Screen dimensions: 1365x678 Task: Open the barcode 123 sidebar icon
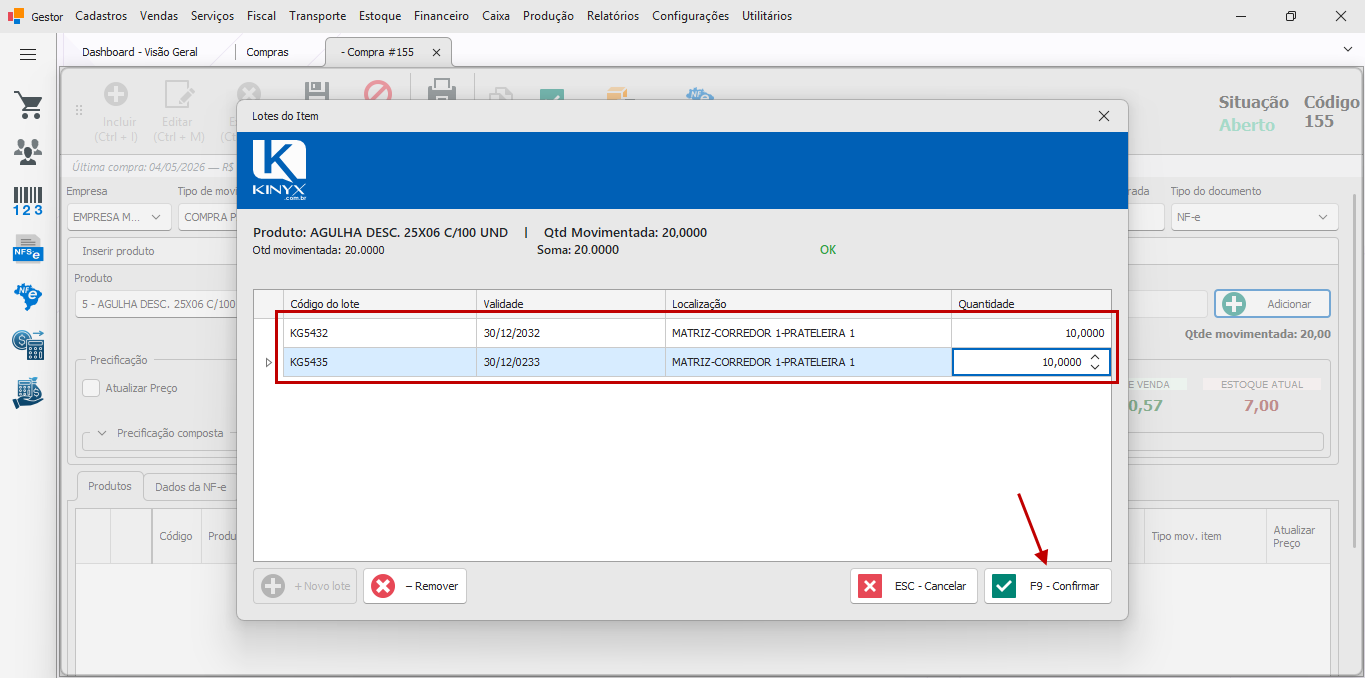pos(28,200)
